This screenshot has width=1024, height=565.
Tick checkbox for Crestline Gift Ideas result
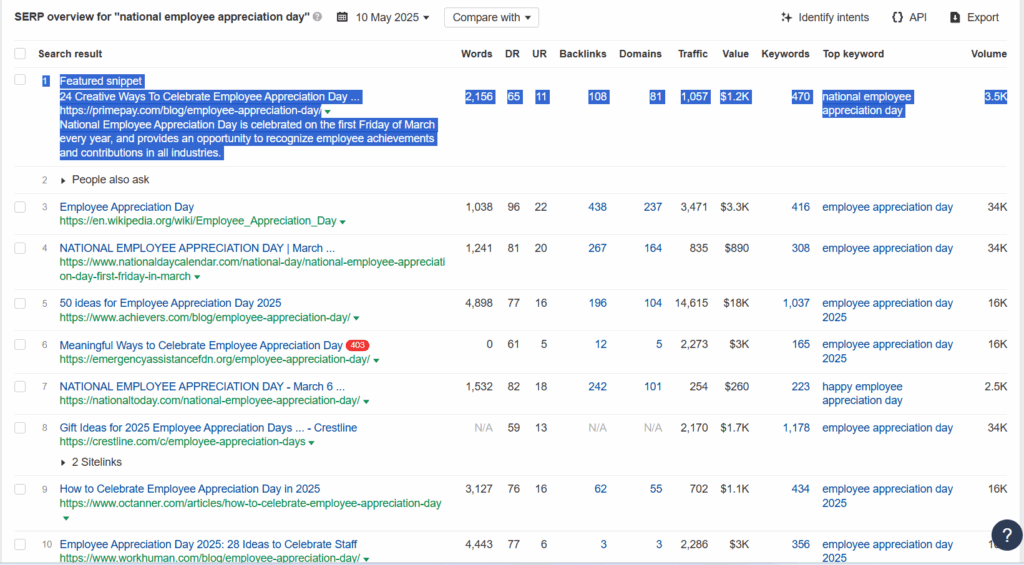point(20,428)
